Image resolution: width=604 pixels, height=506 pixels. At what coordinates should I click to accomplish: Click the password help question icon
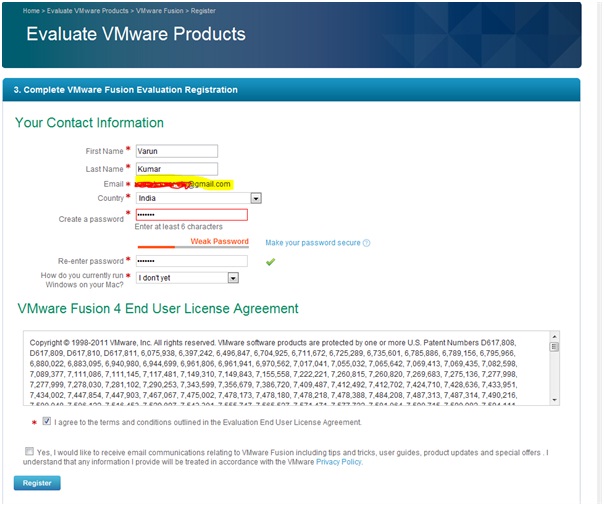(x=366, y=243)
